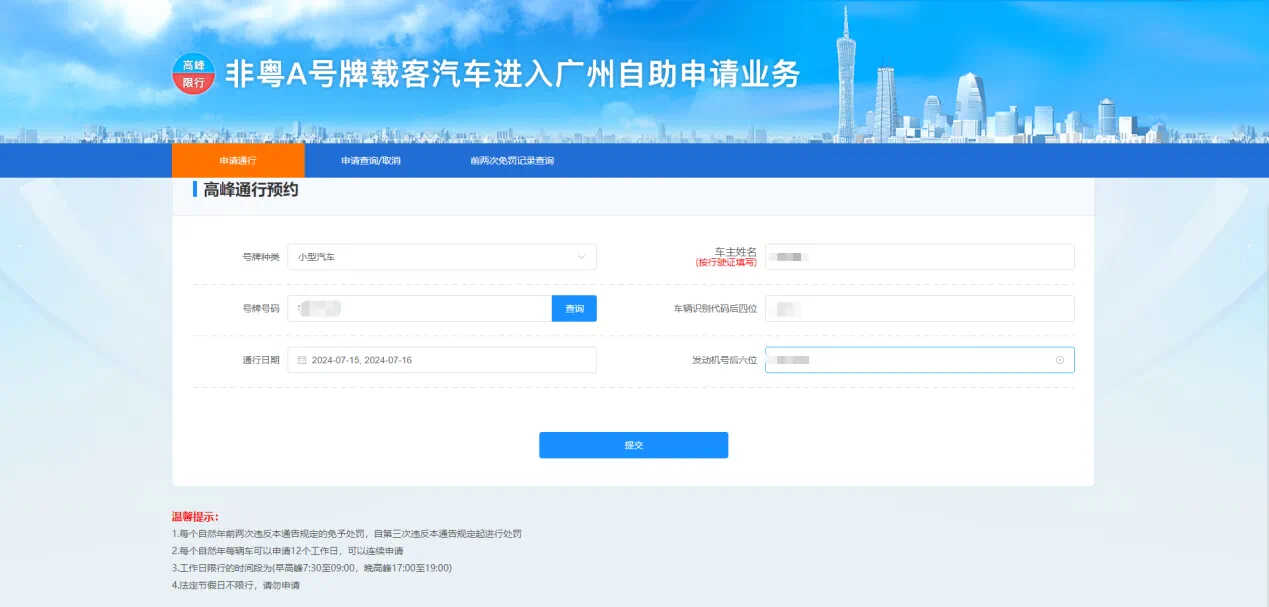Click the 高峰限行 round logo icon
The width and height of the screenshot is (1269, 607).
193,74
